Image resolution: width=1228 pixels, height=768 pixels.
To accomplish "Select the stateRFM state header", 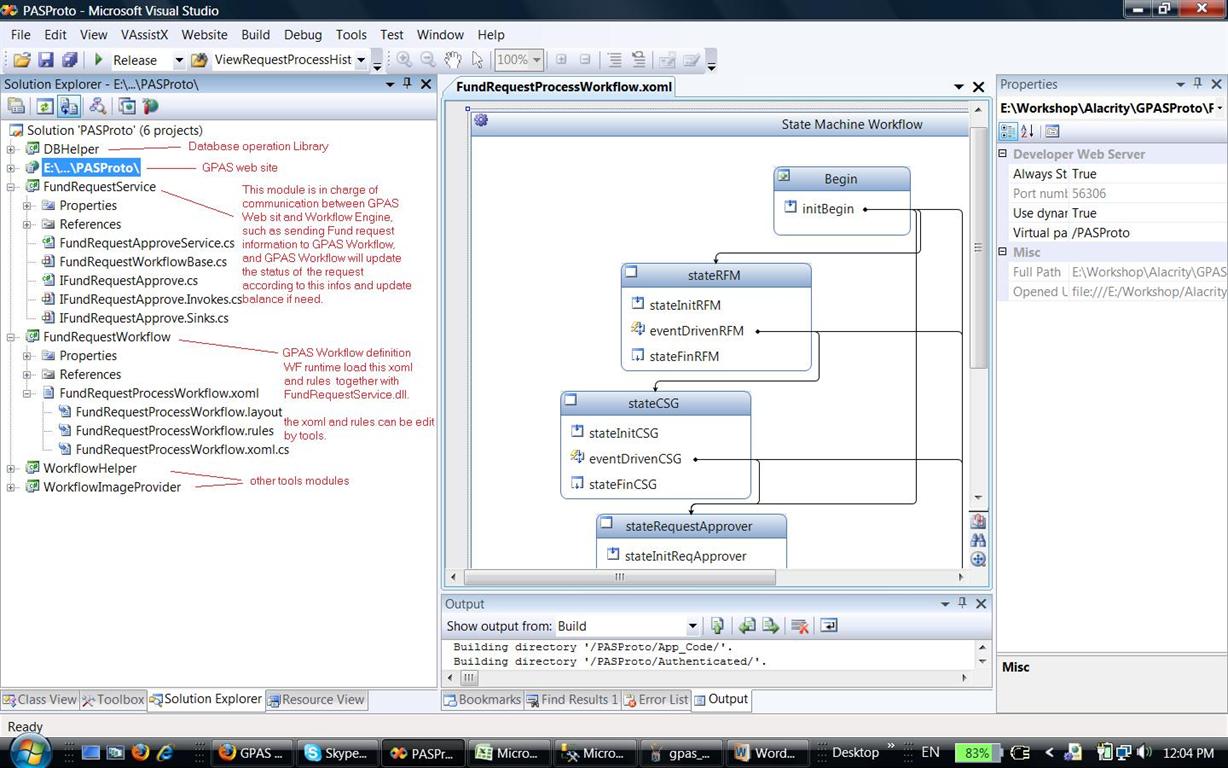I will [715, 275].
